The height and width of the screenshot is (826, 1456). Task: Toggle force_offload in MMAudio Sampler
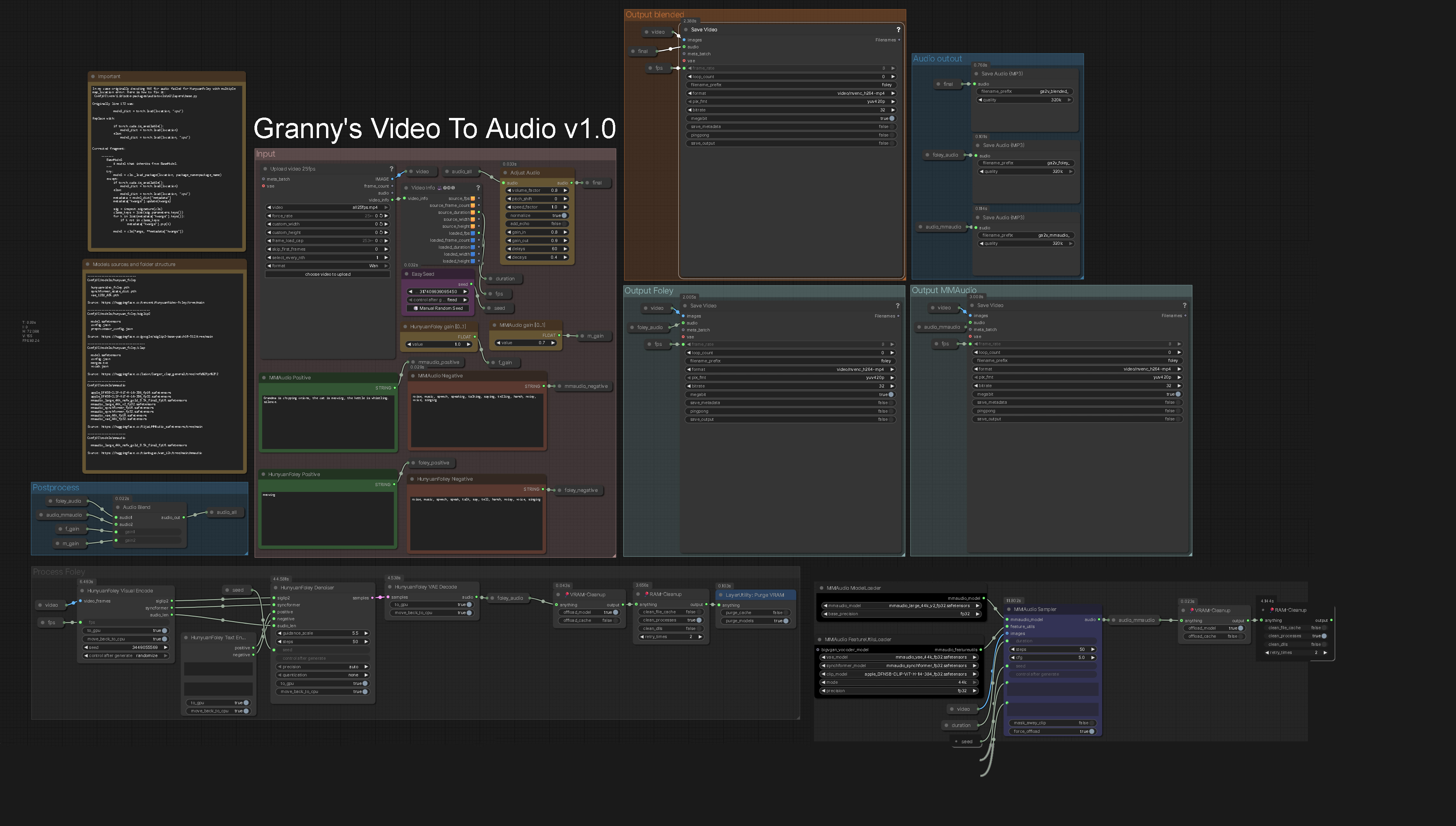[1053, 732]
